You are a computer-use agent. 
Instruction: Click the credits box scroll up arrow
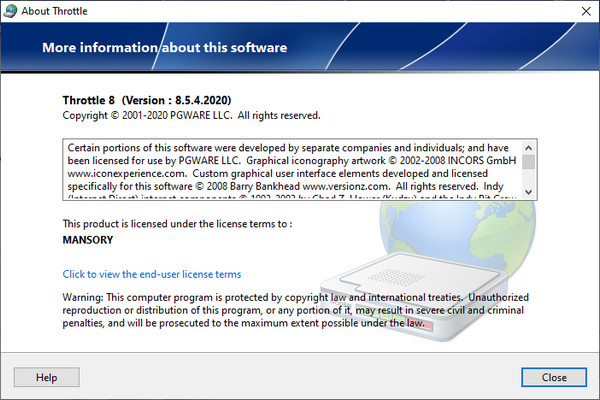(529, 146)
